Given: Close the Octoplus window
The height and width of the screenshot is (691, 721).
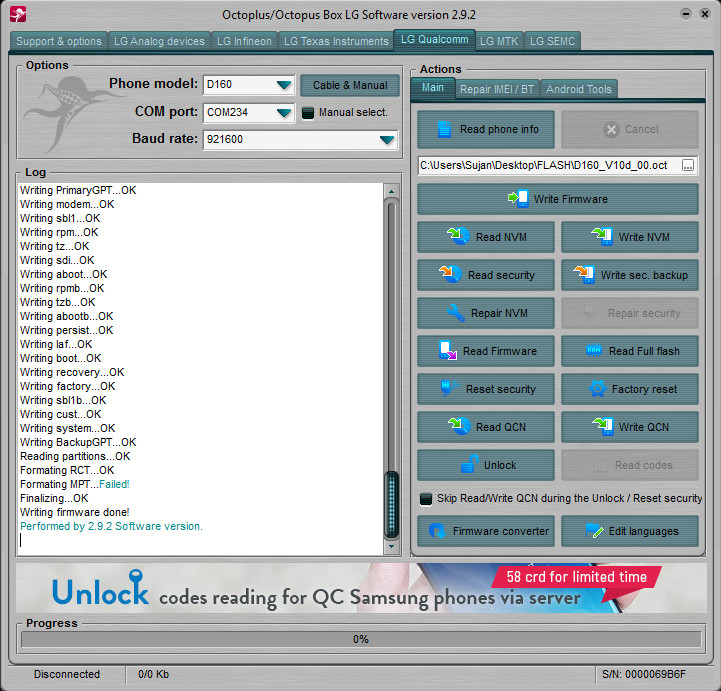Looking at the screenshot, I should click(x=704, y=14).
